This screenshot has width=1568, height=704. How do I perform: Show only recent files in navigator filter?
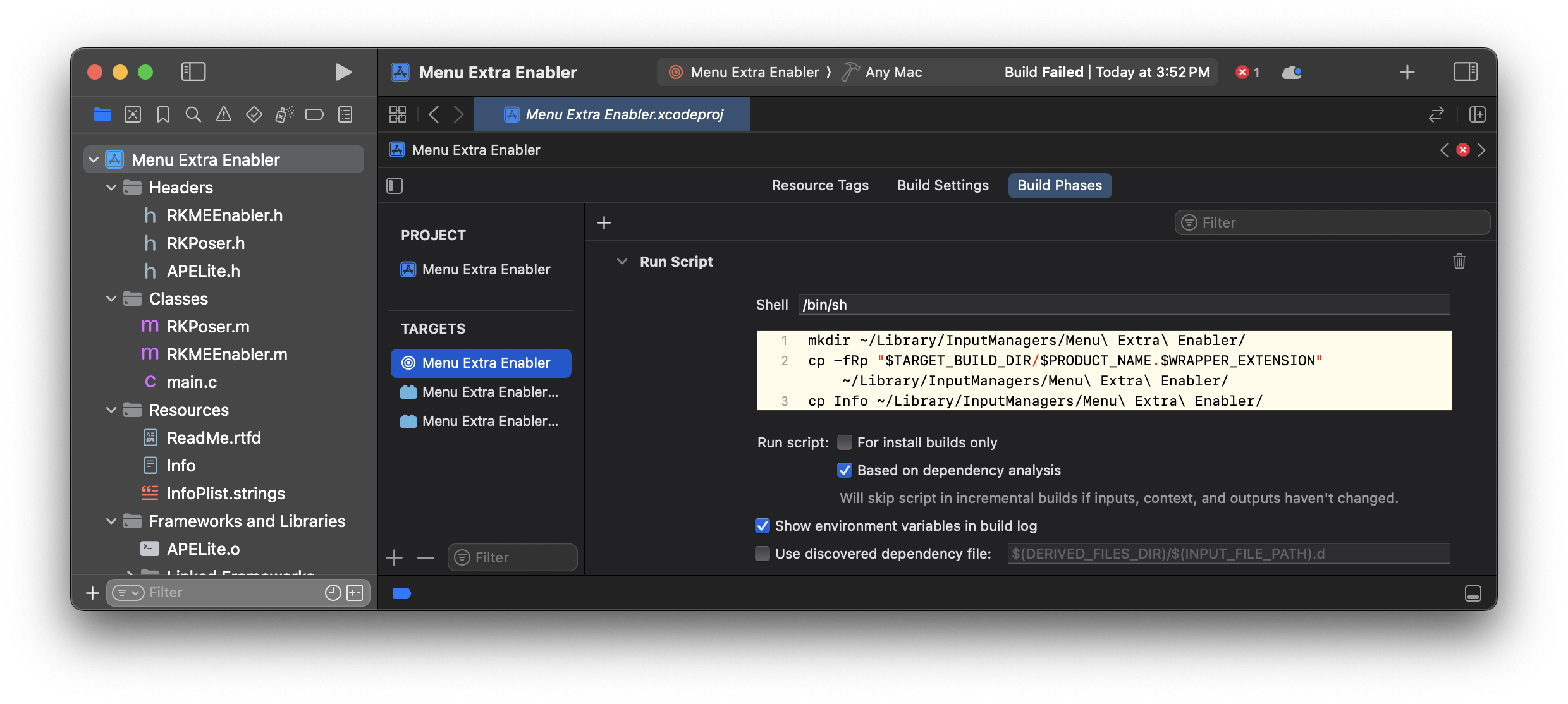point(333,592)
